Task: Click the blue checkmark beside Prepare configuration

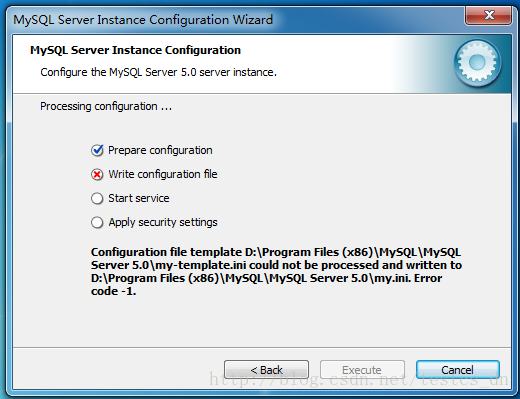Action: click(x=97, y=150)
